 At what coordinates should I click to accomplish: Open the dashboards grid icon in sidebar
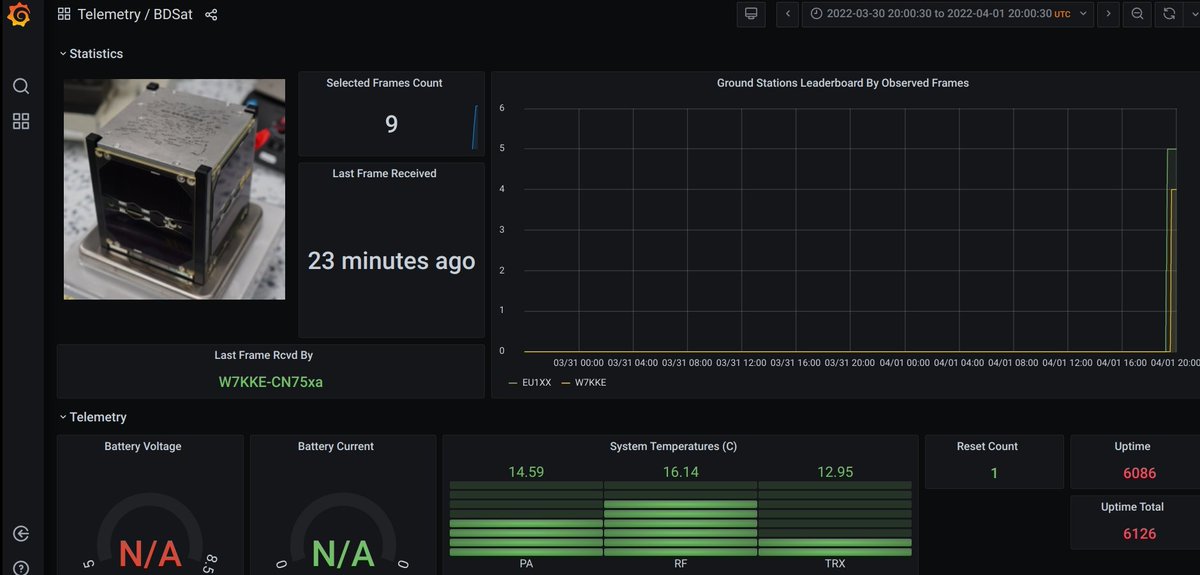tap(21, 121)
